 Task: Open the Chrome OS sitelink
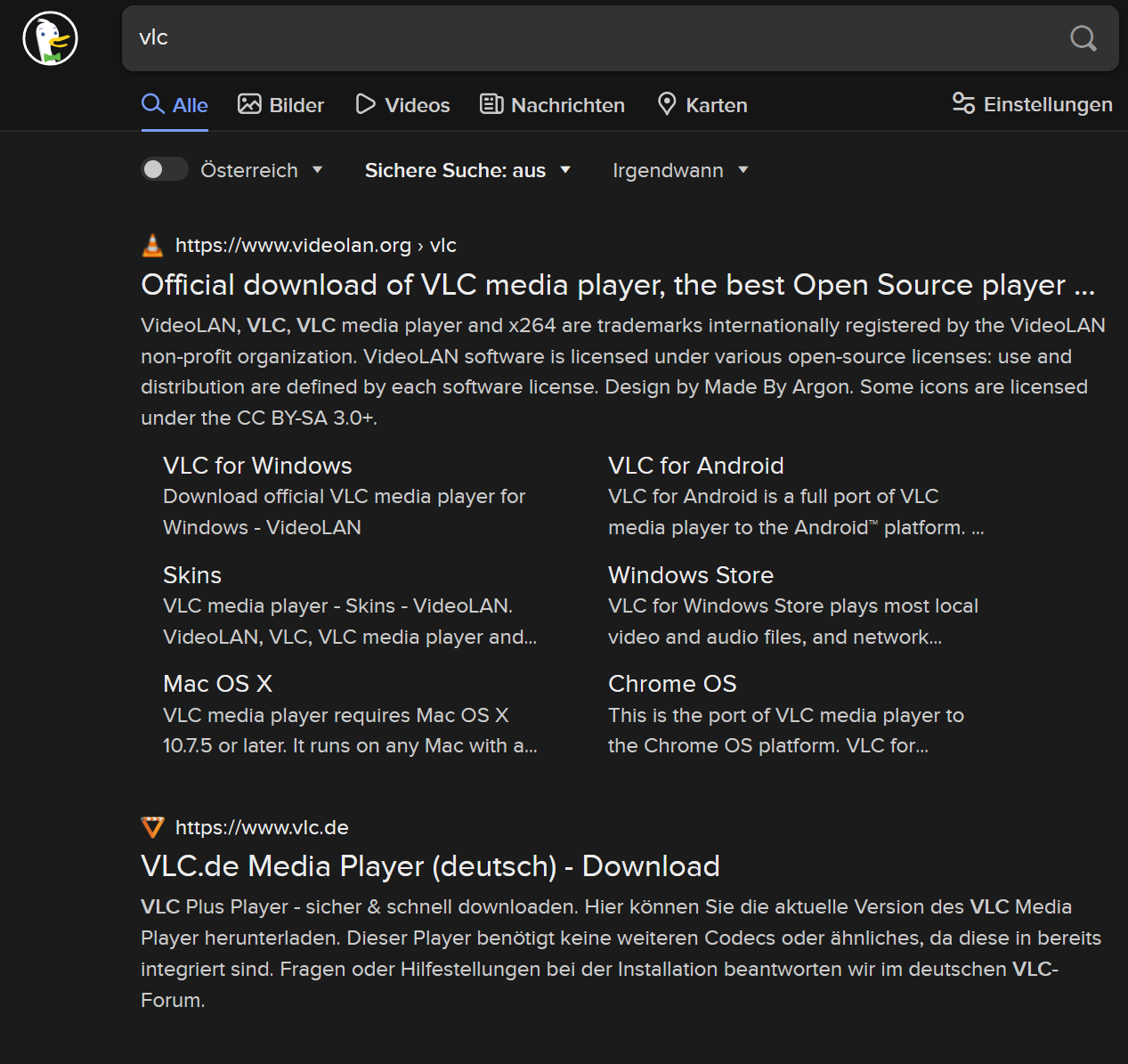tap(672, 684)
